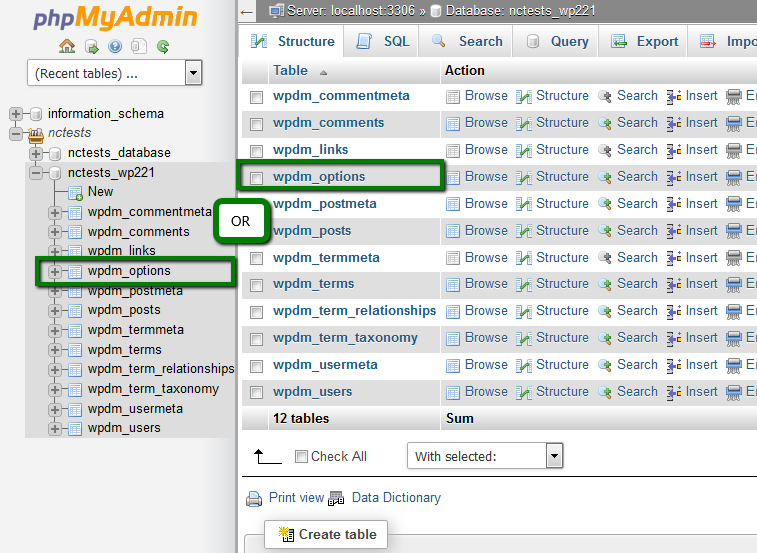The width and height of the screenshot is (757, 553).
Task: Tick the wpdm_links row checkbox
Action: click(x=256, y=151)
